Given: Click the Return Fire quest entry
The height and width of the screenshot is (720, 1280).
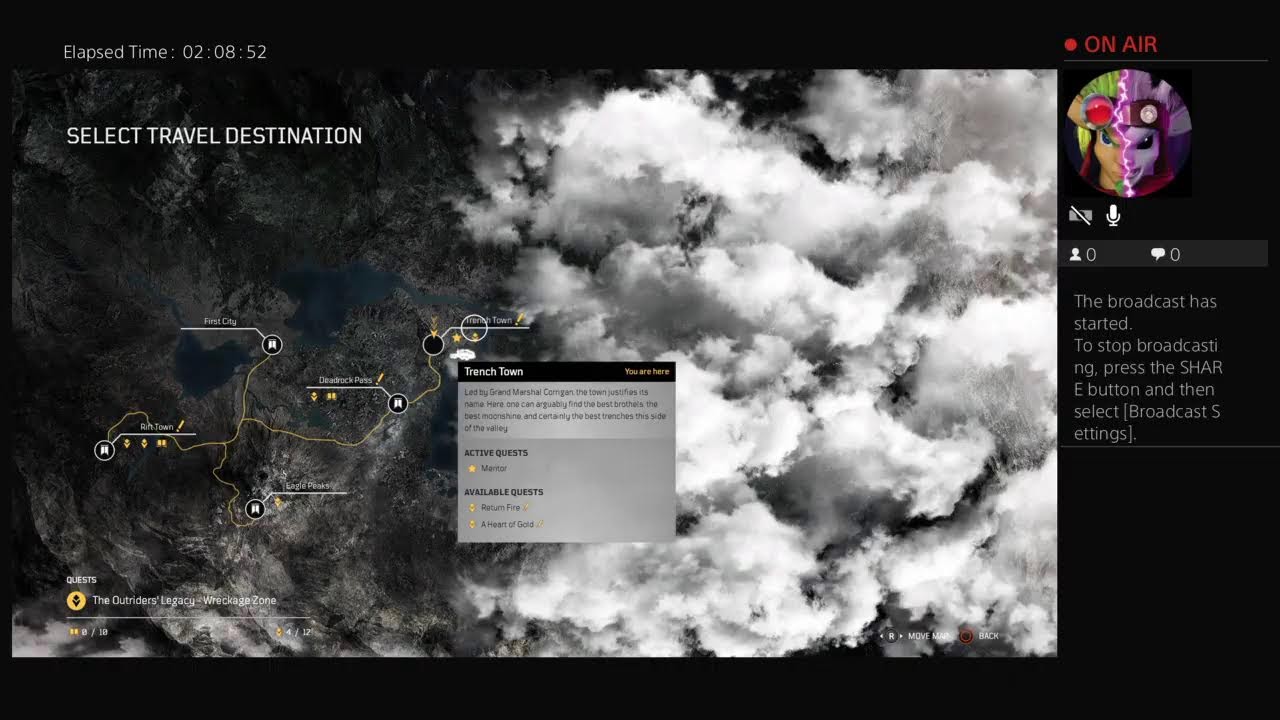Looking at the screenshot, I should [x=501, y=508].
